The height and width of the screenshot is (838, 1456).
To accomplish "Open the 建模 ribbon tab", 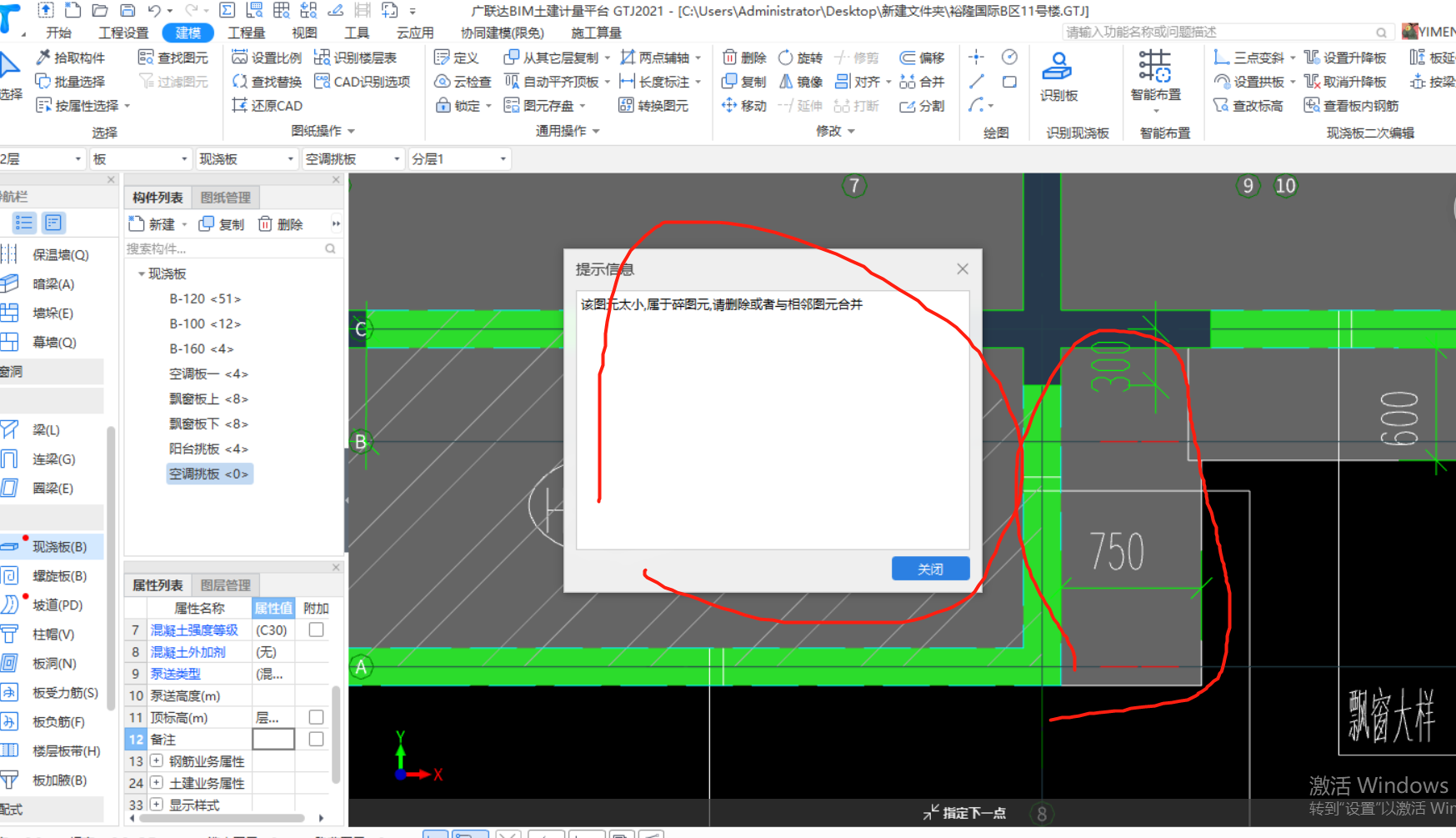I will [188, 33].
